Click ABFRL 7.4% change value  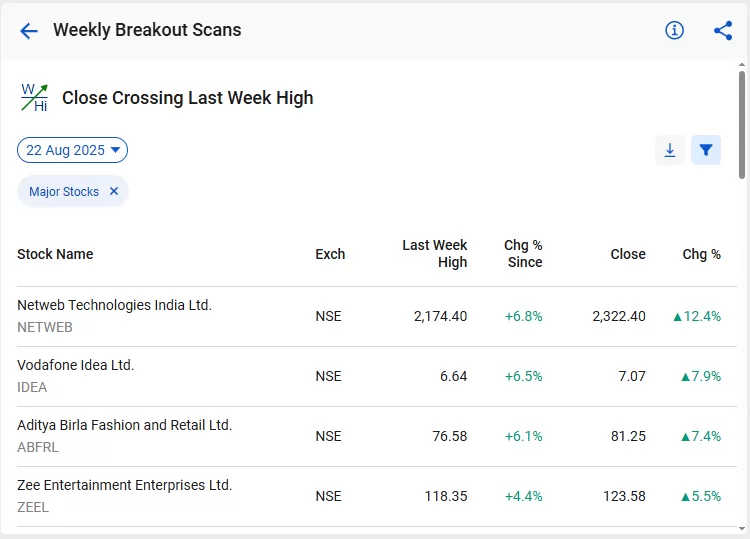(x=701, y=436)
